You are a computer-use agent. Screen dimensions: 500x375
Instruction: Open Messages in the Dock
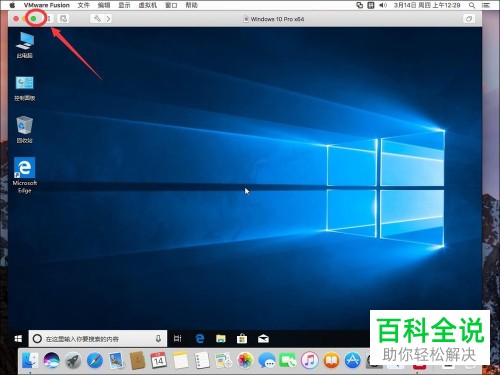pyautogui.click(x=267, y=360)
